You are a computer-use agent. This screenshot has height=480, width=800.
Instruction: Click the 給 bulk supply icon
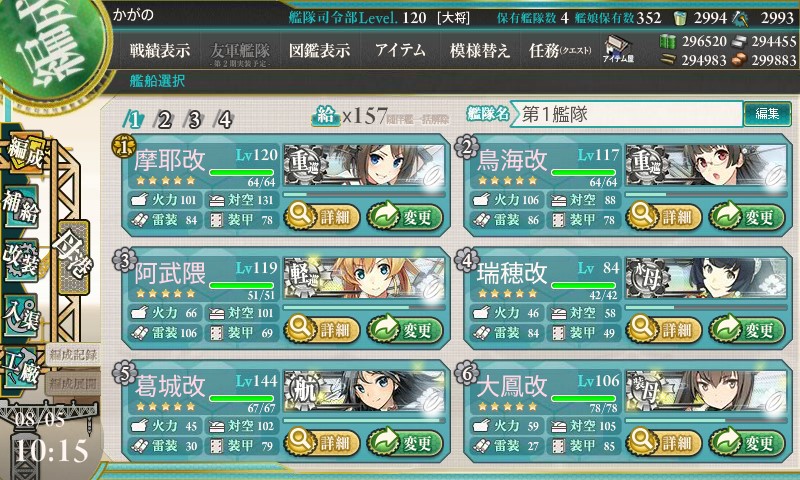tap(326, 116)
